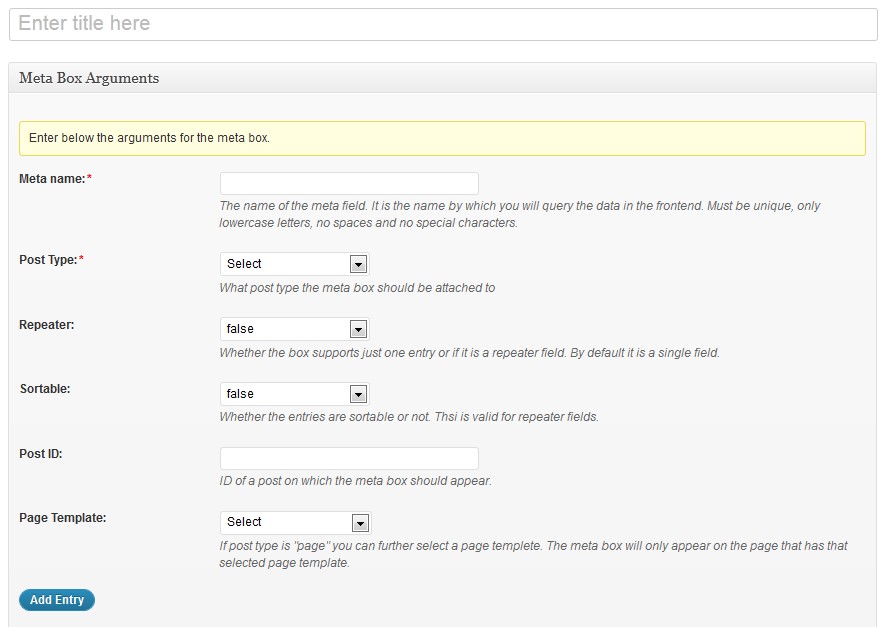
Task: Collapse the Meta Box Arguments panel header
Action: click(443, 78)
